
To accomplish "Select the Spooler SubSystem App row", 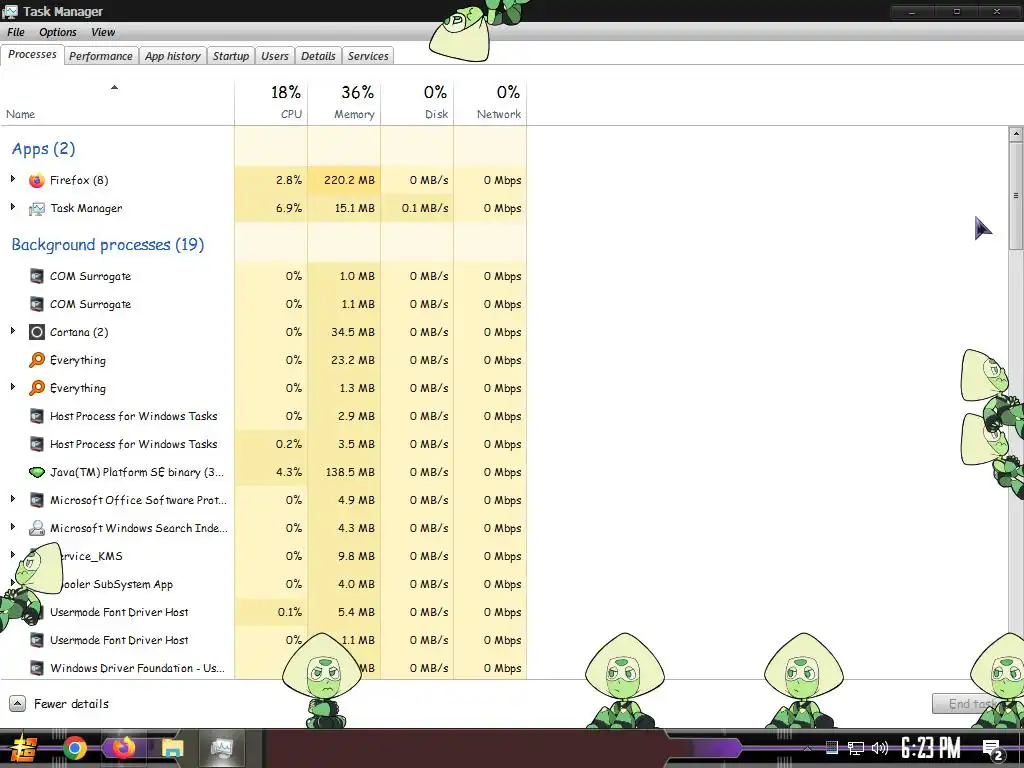I will (263, 584).
